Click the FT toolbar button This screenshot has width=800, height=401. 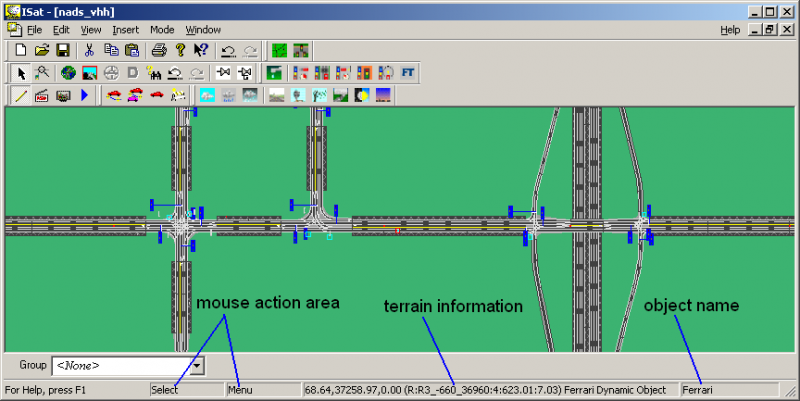408,72
